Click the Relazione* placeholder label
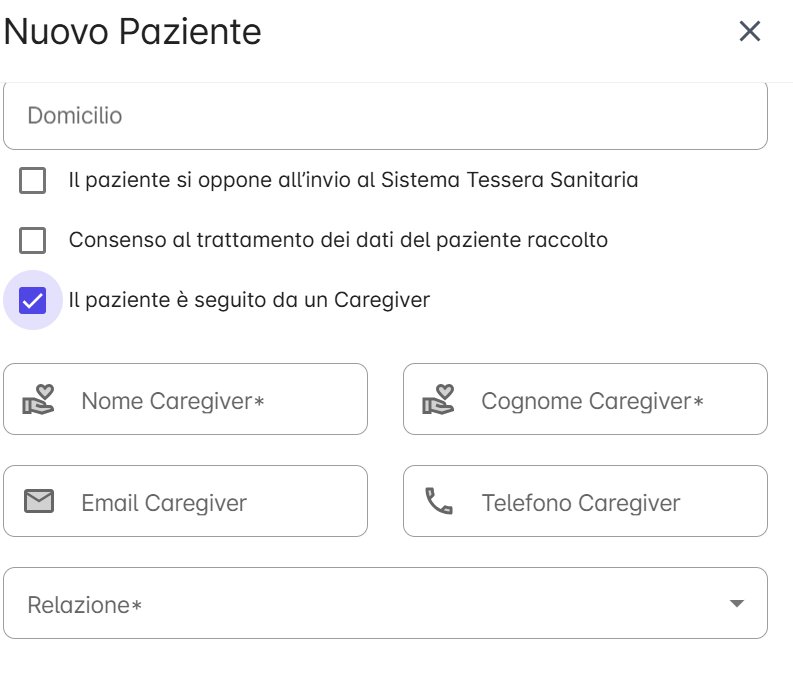 [x=84, y=605]
